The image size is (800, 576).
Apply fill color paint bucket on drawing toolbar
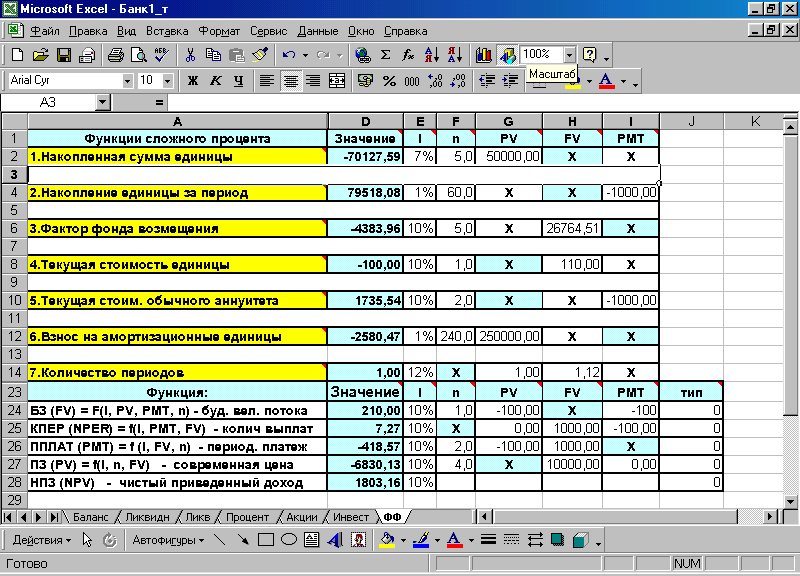point(388,540)
